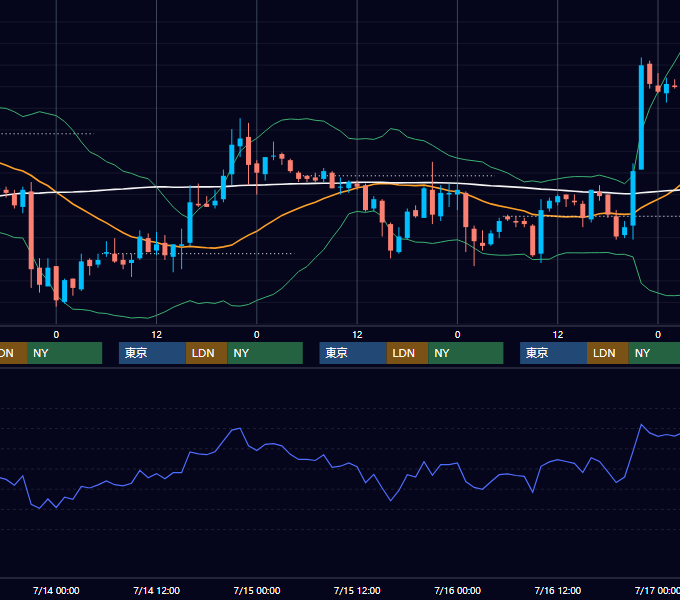
Task: Select the LDN block between 7/14 12:00 and 7/15 00:00
Action: tap(206, 353)
